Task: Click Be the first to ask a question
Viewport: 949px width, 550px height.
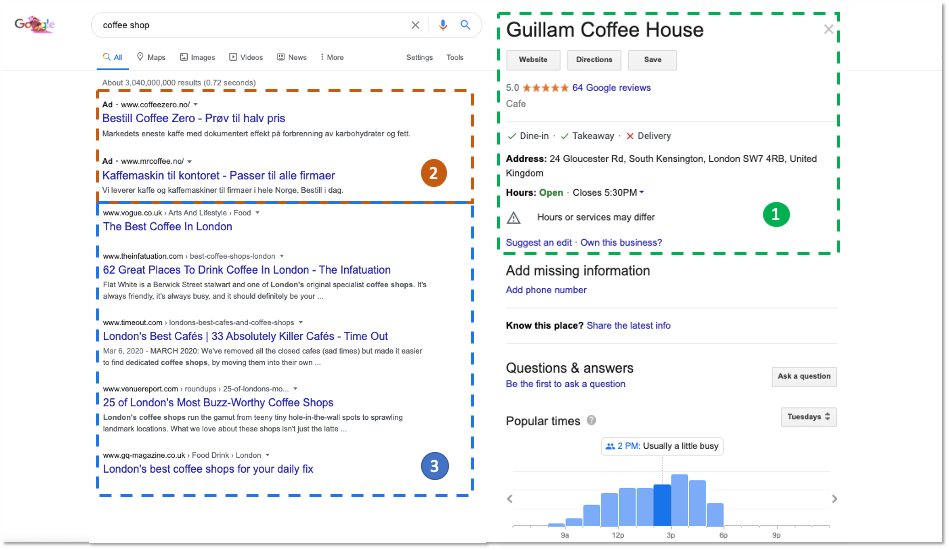Action: 565,384
